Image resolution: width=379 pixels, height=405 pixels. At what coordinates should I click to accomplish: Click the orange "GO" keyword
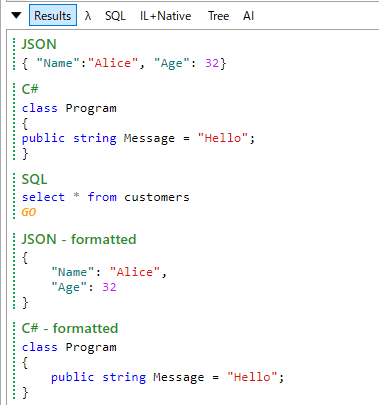tap(29, 212)
